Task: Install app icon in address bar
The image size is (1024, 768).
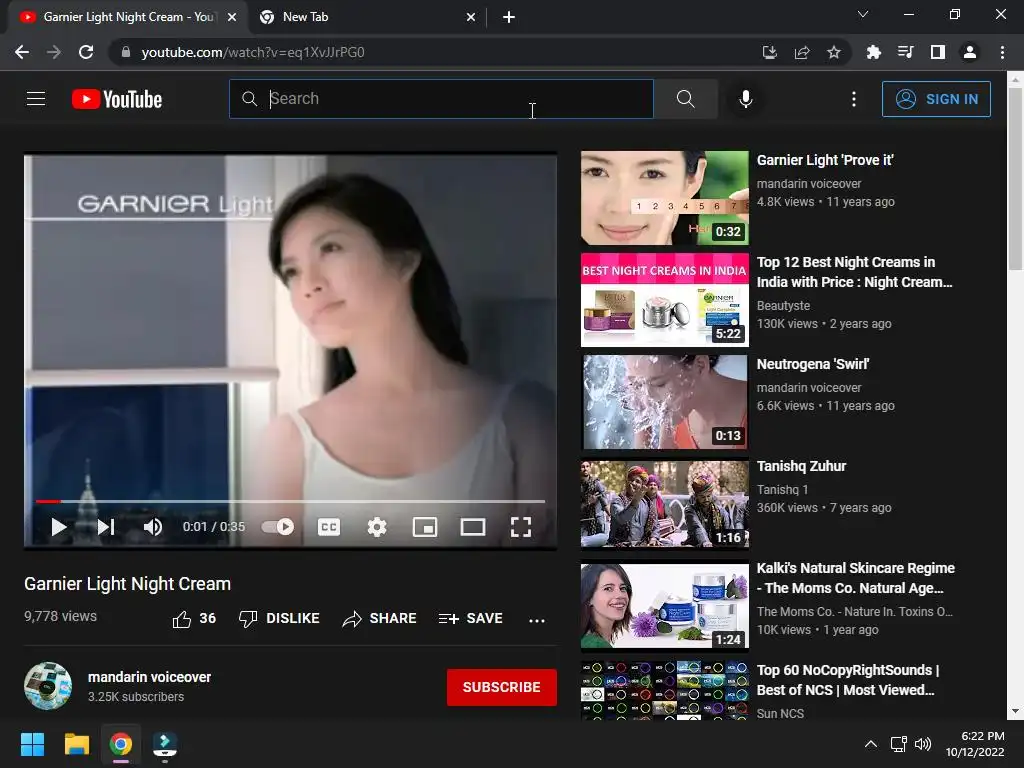Action: (x=770, y=52)
